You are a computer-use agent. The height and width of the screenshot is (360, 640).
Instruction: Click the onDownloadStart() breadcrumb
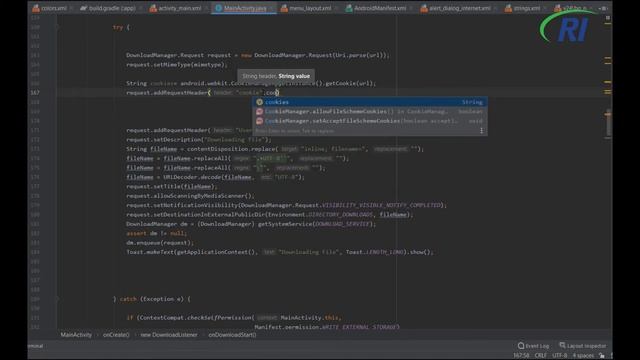tap(232, 335)
